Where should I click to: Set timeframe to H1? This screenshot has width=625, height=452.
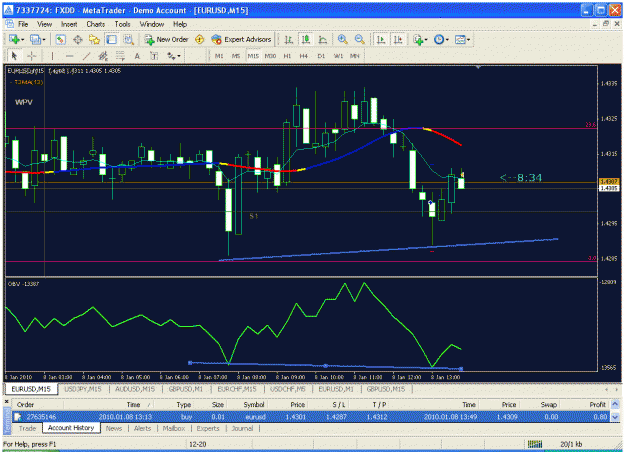[x=287, y=56]
